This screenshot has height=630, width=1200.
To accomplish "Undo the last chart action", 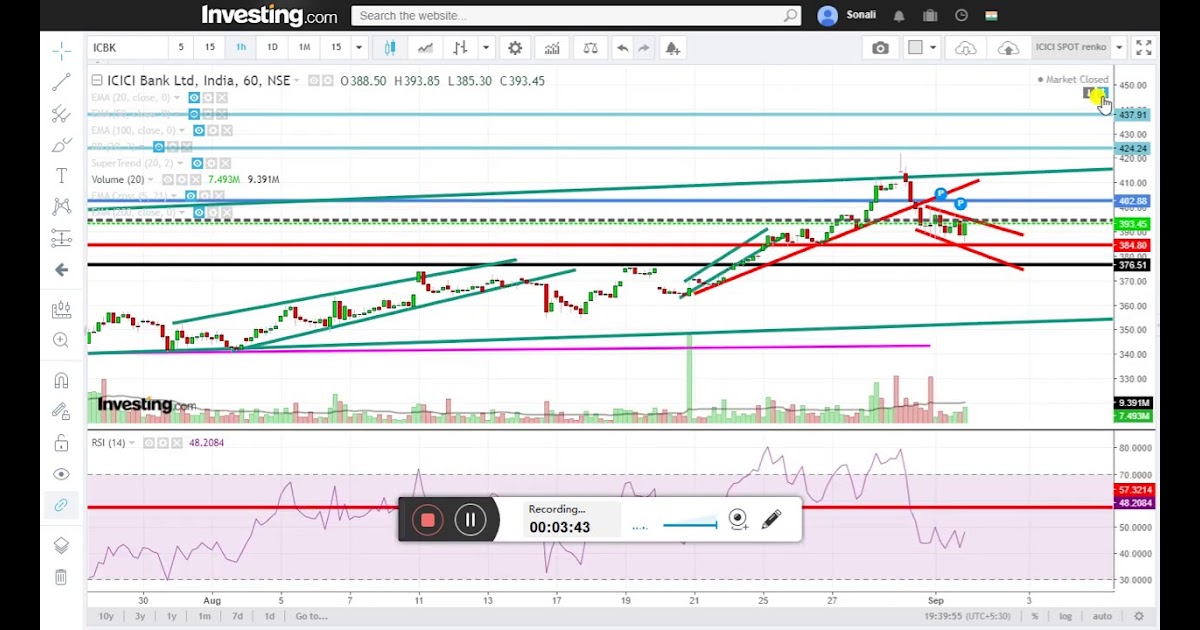I will point(623,48).
